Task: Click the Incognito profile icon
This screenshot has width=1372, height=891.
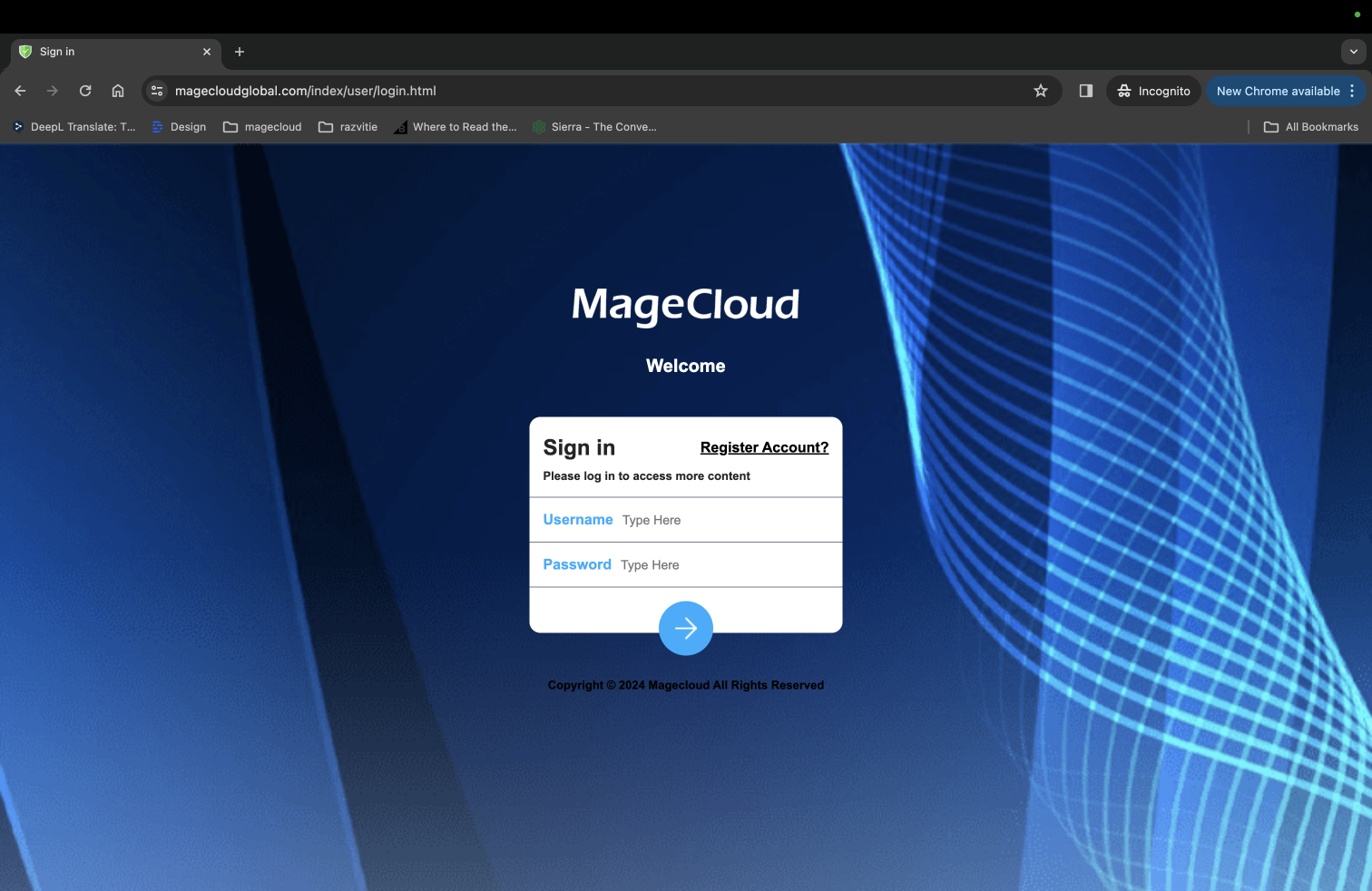Action: [x=1124, y=91]
